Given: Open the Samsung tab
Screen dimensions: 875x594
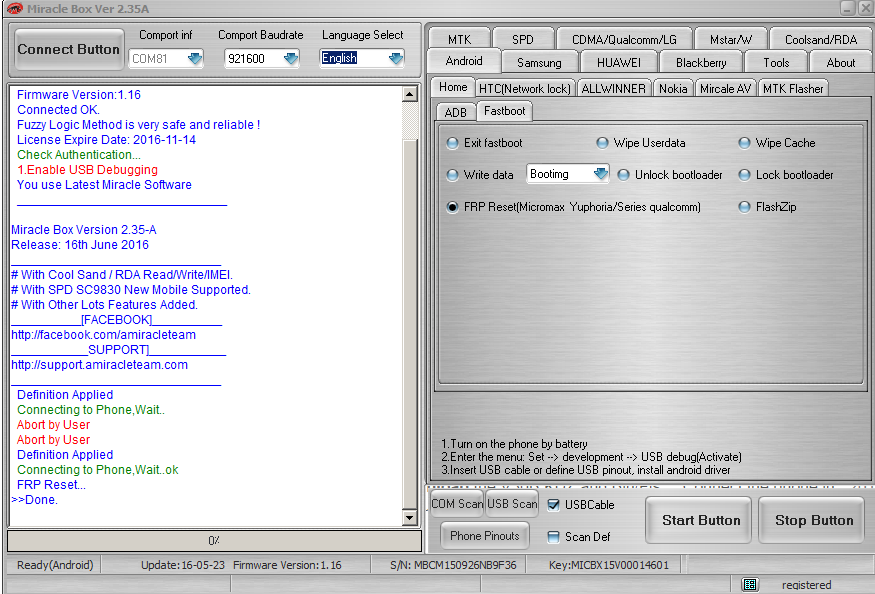Looking at the screenshot, I should 539,63.
